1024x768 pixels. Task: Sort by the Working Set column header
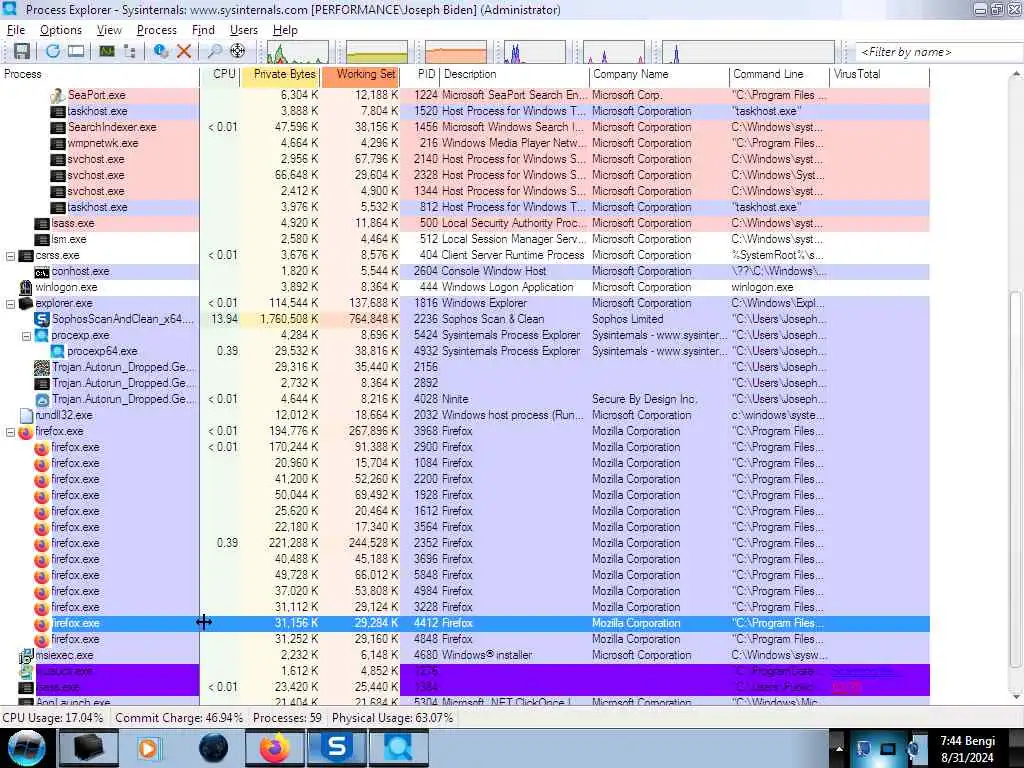360,74
